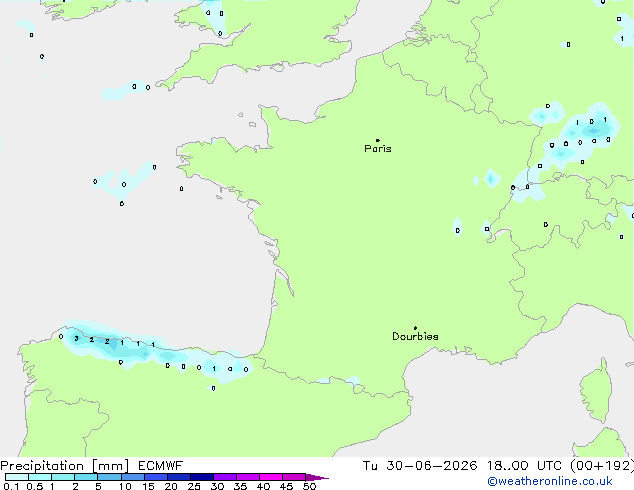Click the legend value 15
The width and height of the screenshot is (634, 490).
tap(148, 486)
